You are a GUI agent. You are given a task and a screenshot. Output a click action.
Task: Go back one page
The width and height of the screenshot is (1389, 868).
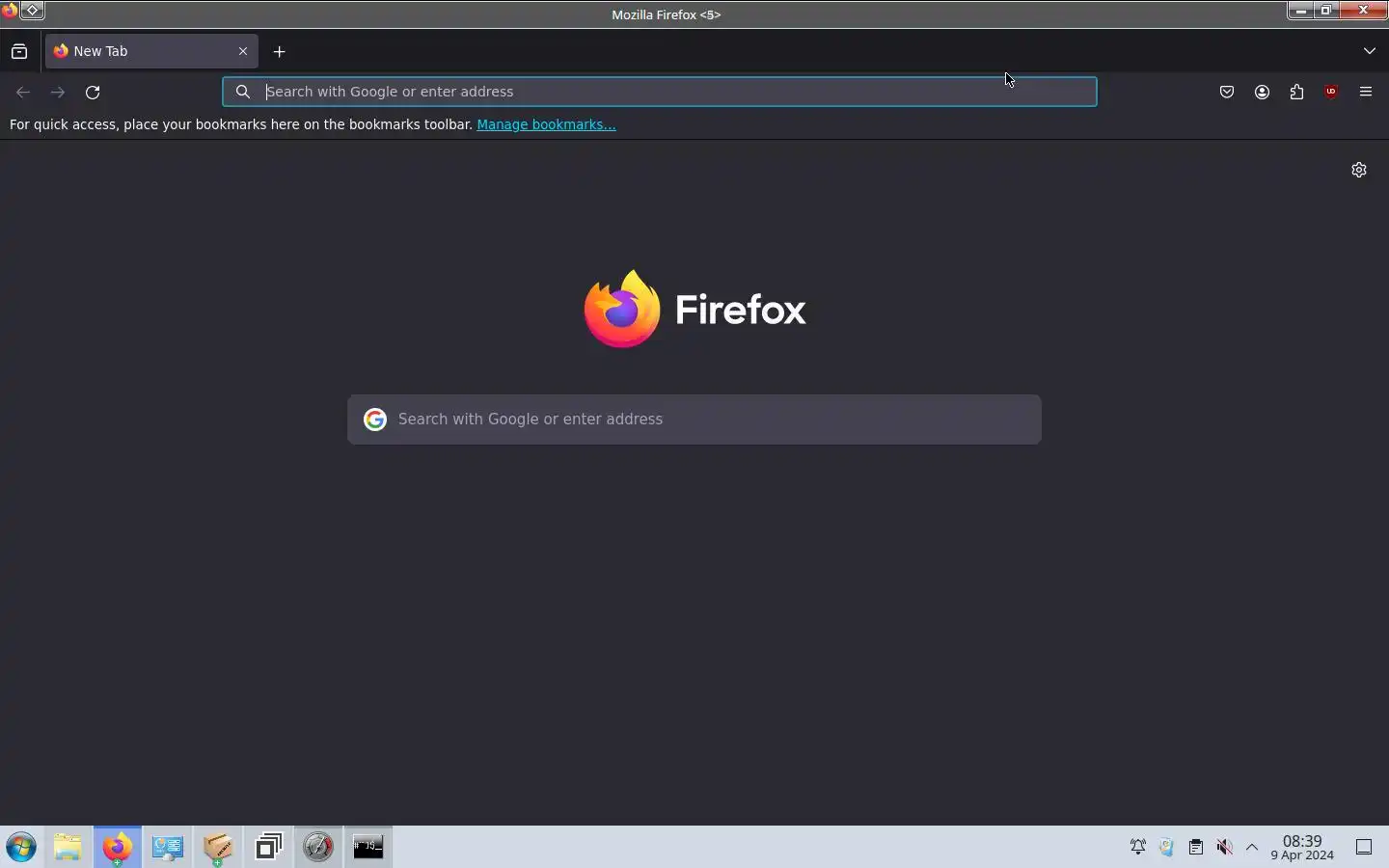click(23, 93)
